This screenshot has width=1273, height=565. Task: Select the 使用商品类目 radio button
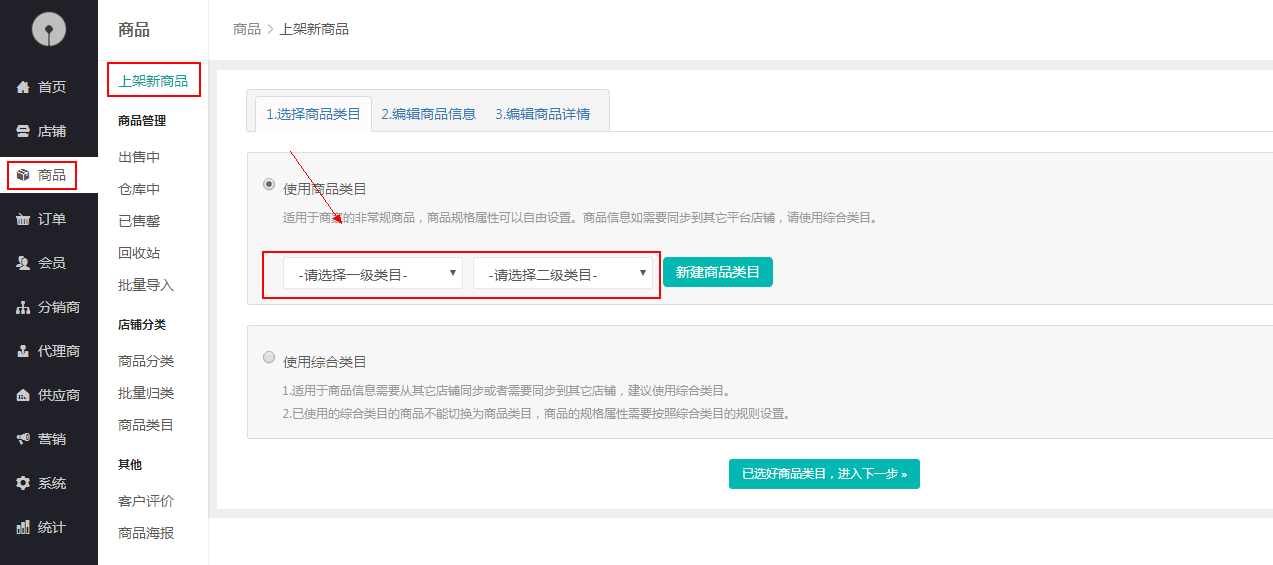tap(269, 184)
